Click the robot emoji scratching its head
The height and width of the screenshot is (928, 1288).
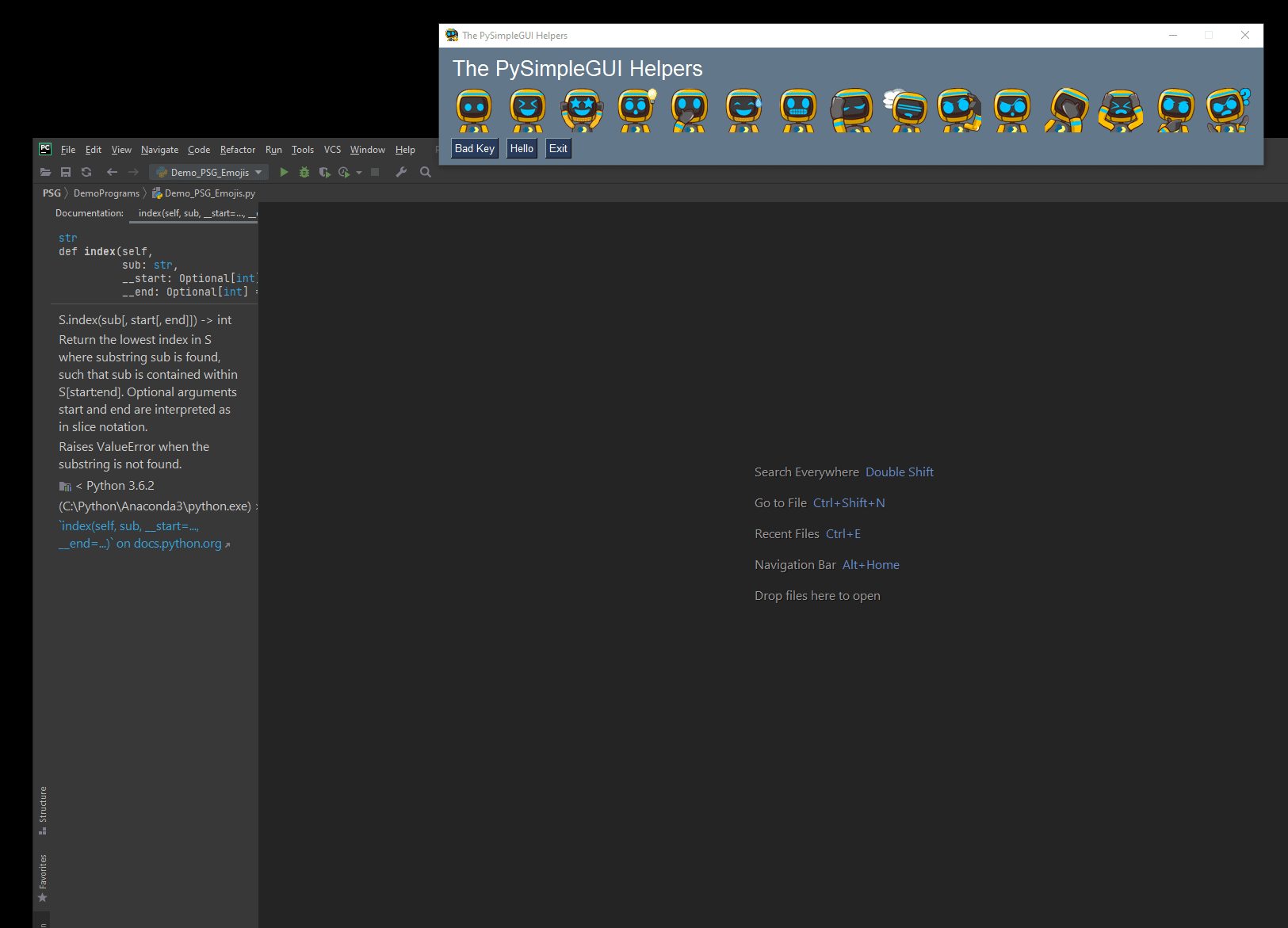coord(959,110)
